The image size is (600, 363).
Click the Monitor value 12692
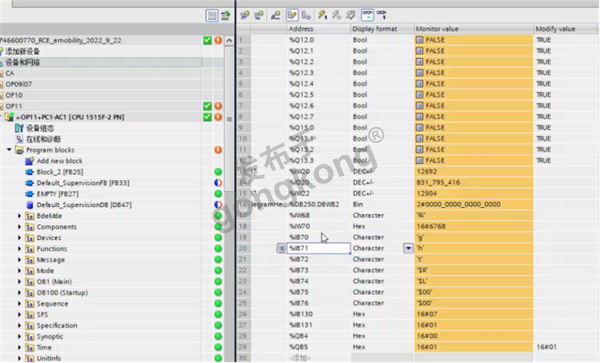pyautogui.click(x=426, y=171)
